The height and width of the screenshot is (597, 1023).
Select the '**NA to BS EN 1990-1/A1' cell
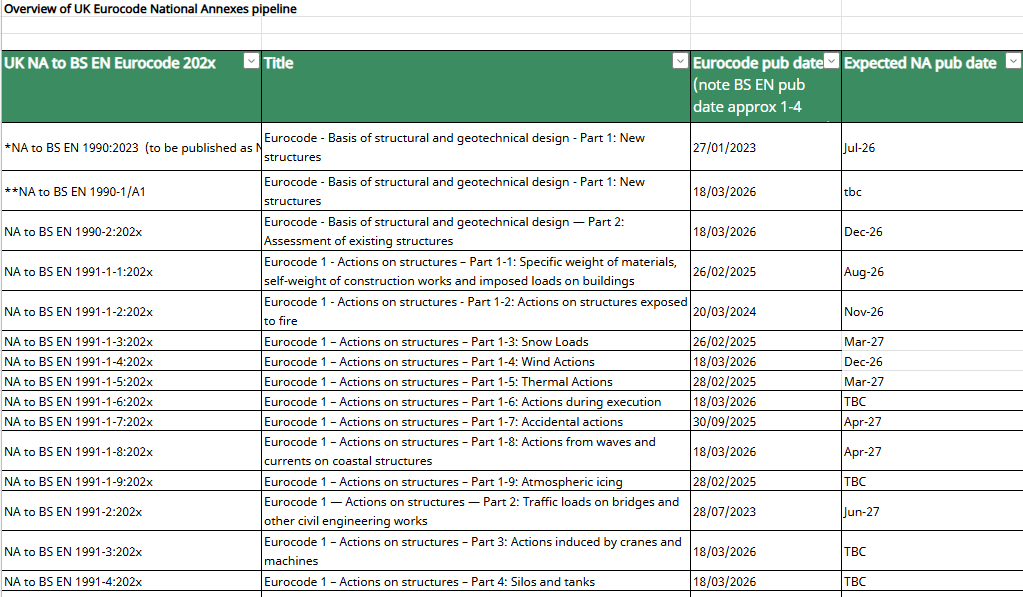(131, 191)
